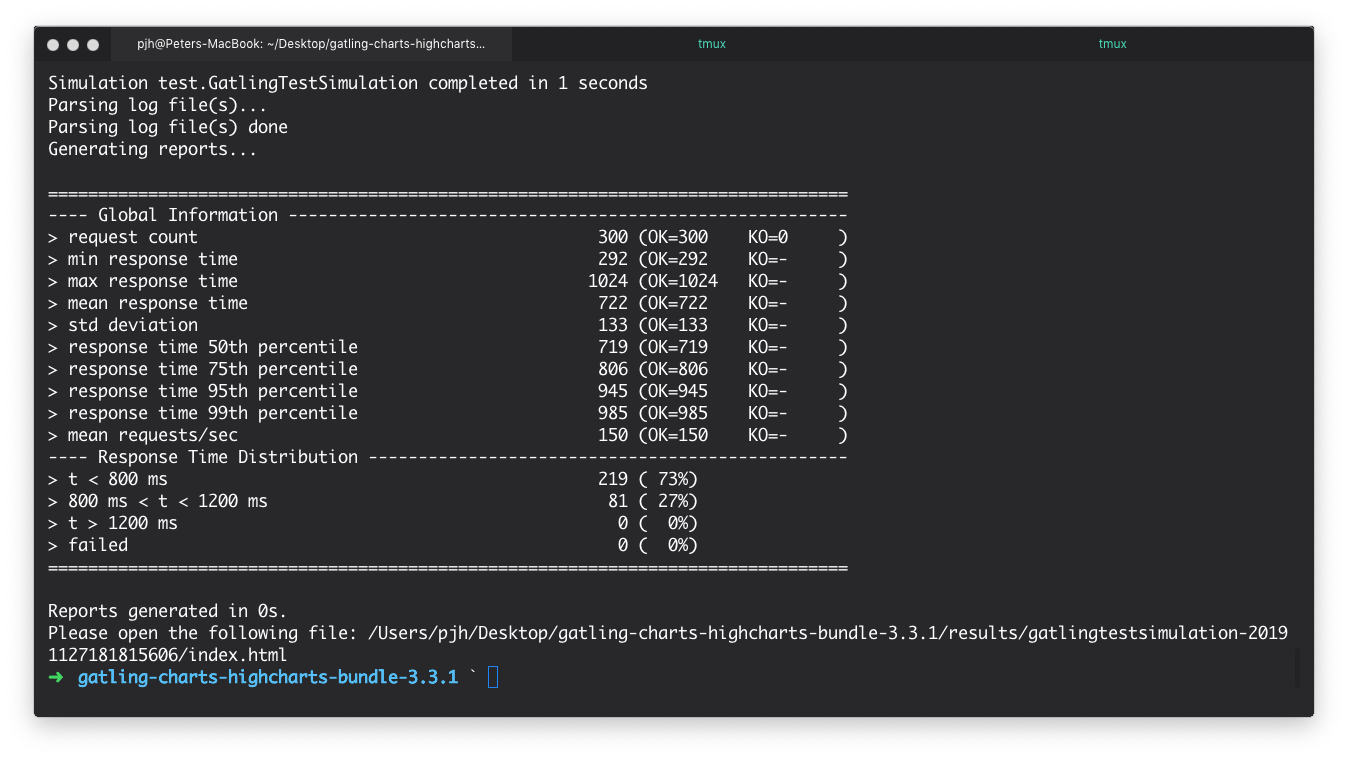The image size is (1348, 759).
Task: Click the first 'Parsing log file(s)...' line
Action: click(x=158, y=105)
